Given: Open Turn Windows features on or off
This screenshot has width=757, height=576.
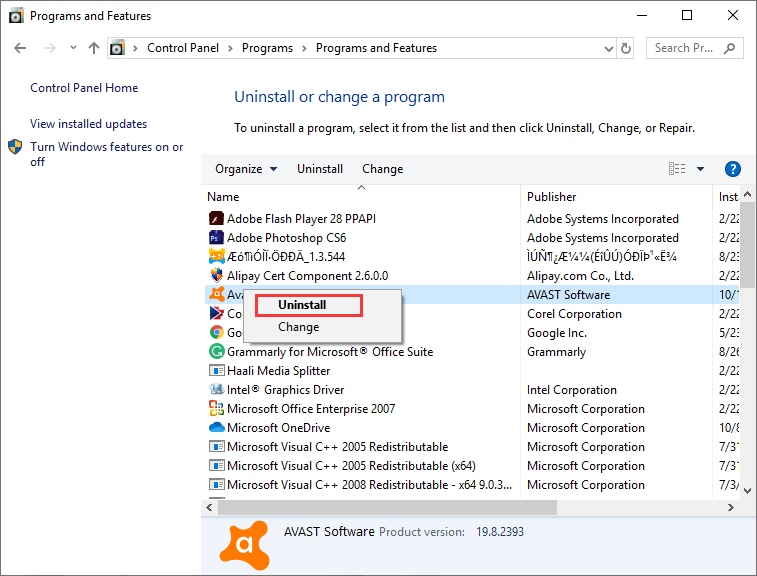Looking at the screenshot, I should click(x=106, y=154).
